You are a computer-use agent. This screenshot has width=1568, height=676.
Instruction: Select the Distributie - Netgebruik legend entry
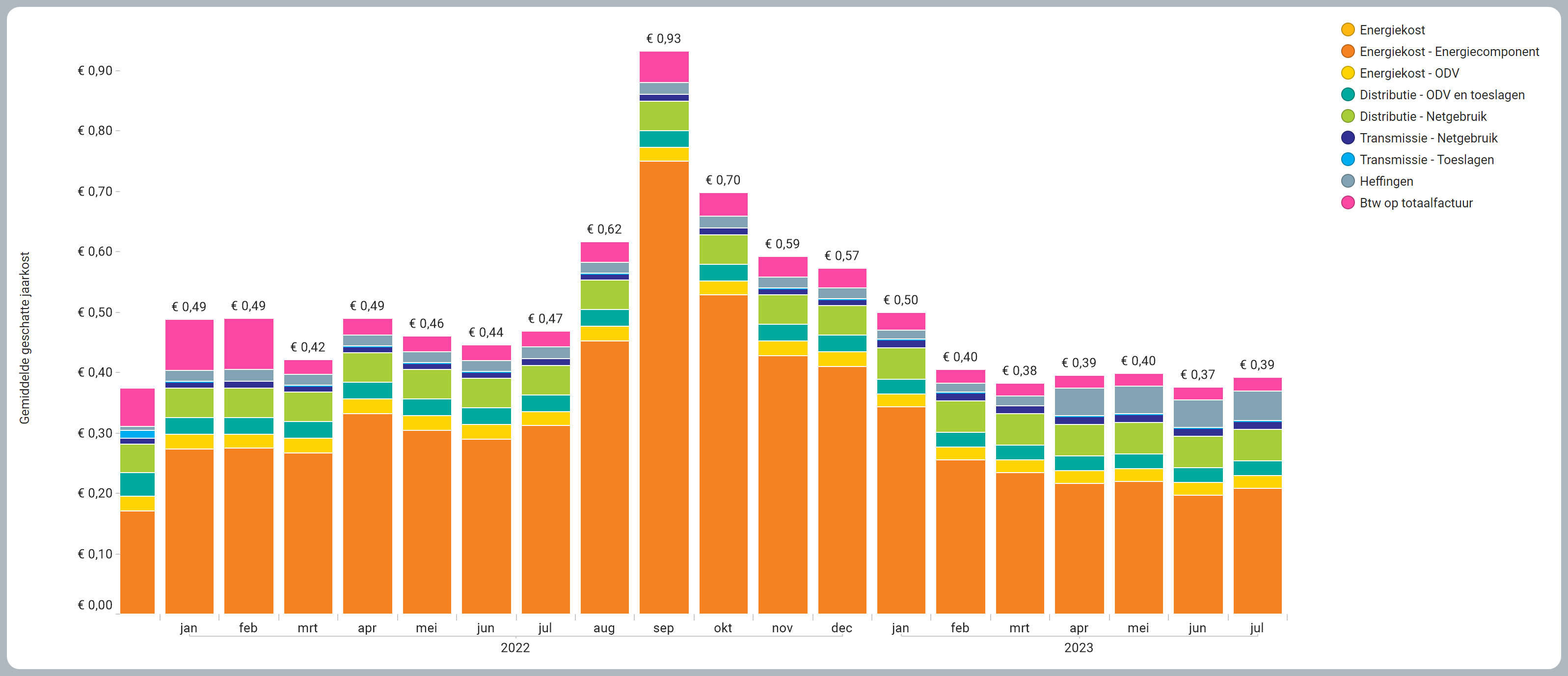coord(1414,116)
